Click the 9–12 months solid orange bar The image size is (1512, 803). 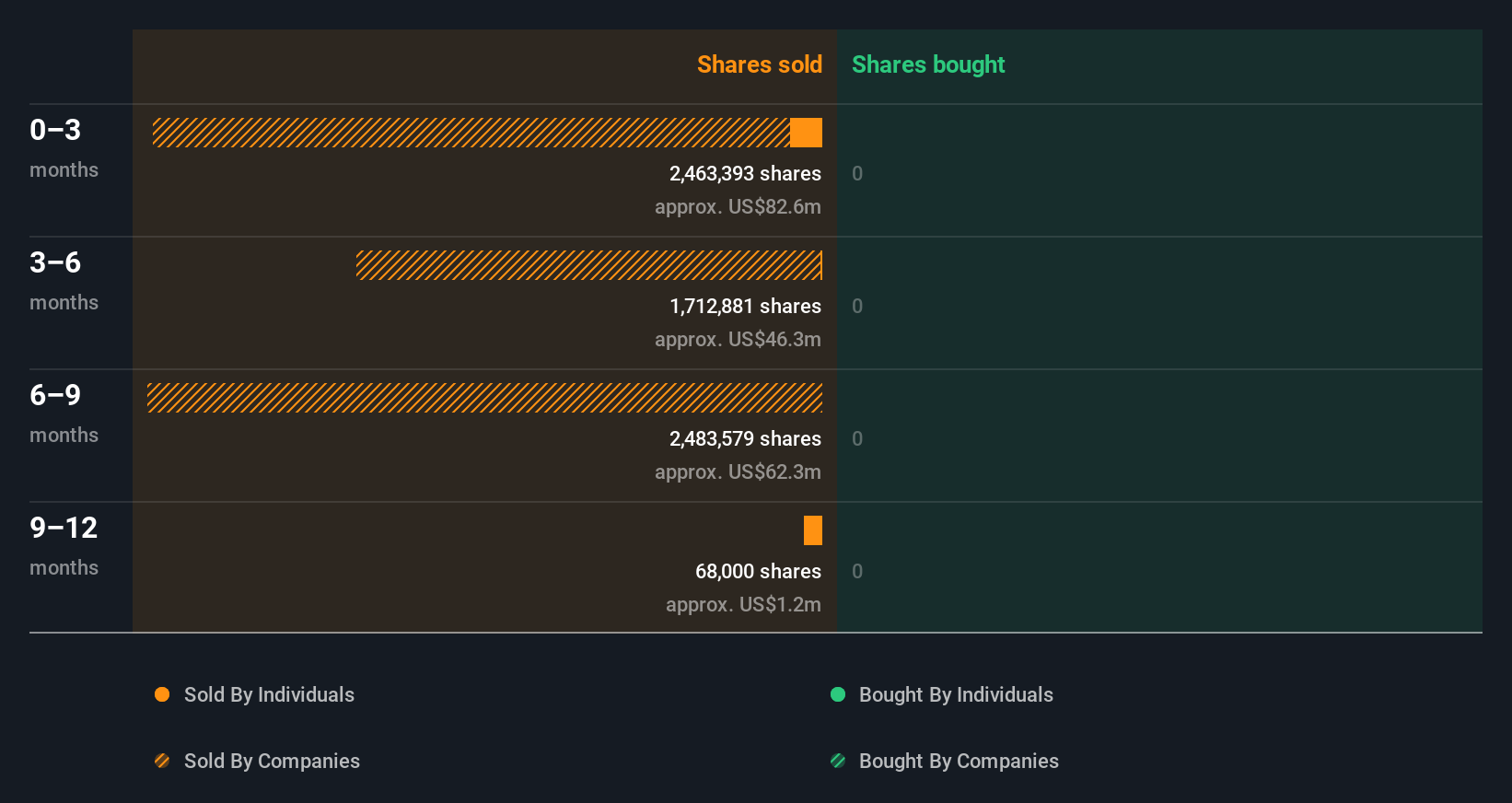(x=813, y=530)
